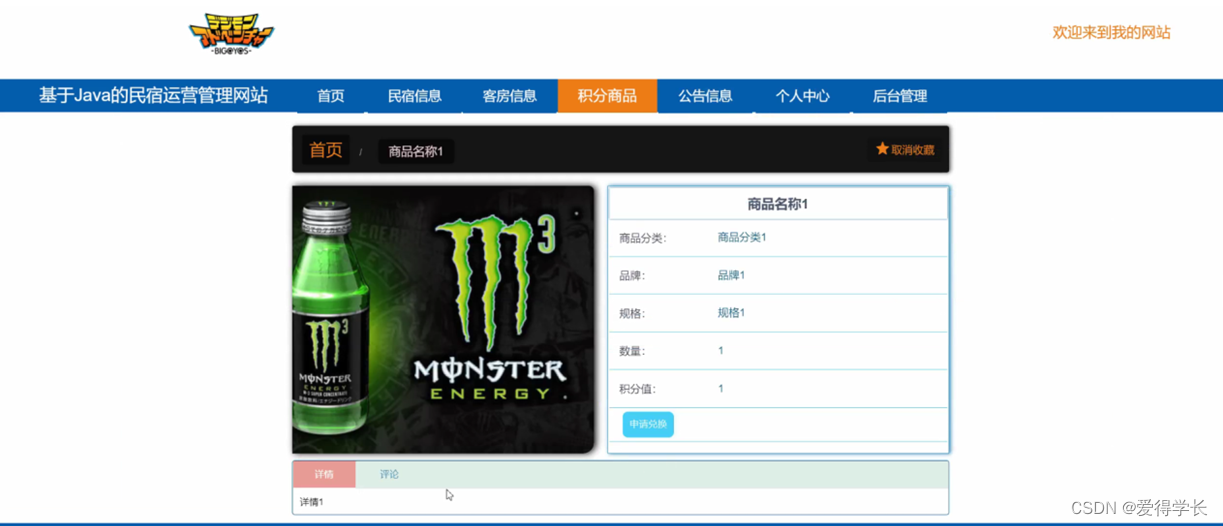Open 公告信息 in the navigation bar
Screen dimensions: 1223x526
[x=705, y=96]
